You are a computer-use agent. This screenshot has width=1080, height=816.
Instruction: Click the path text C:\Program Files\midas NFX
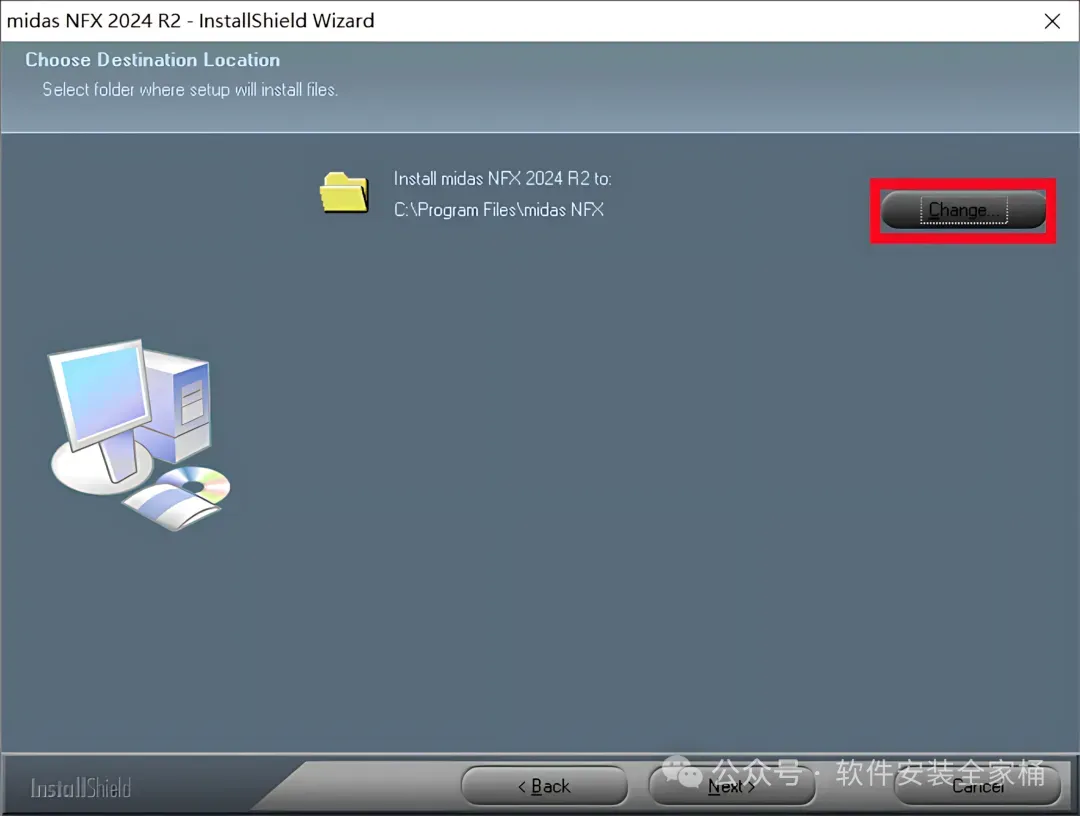tap(499, 209)
